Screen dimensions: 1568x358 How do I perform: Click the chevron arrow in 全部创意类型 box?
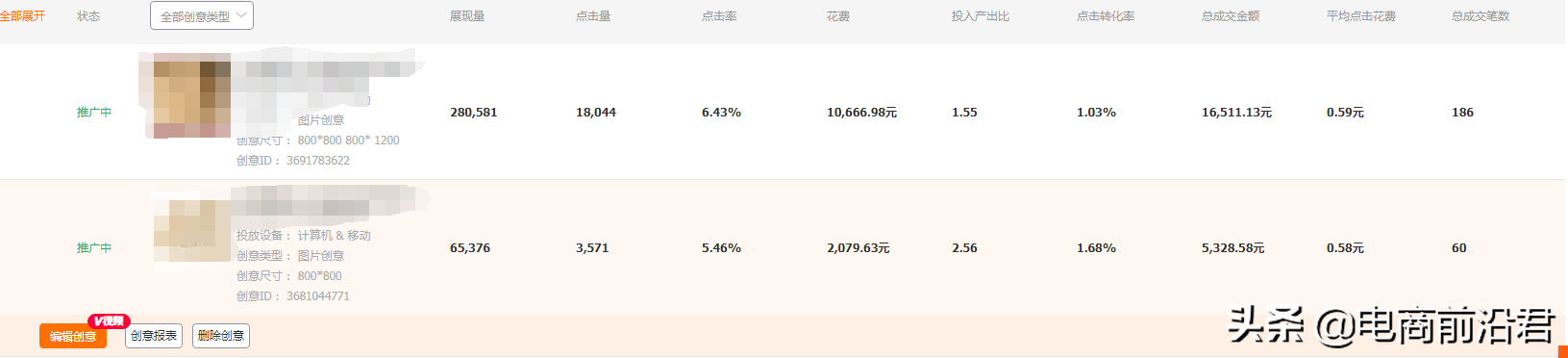[x=241, y=15]
